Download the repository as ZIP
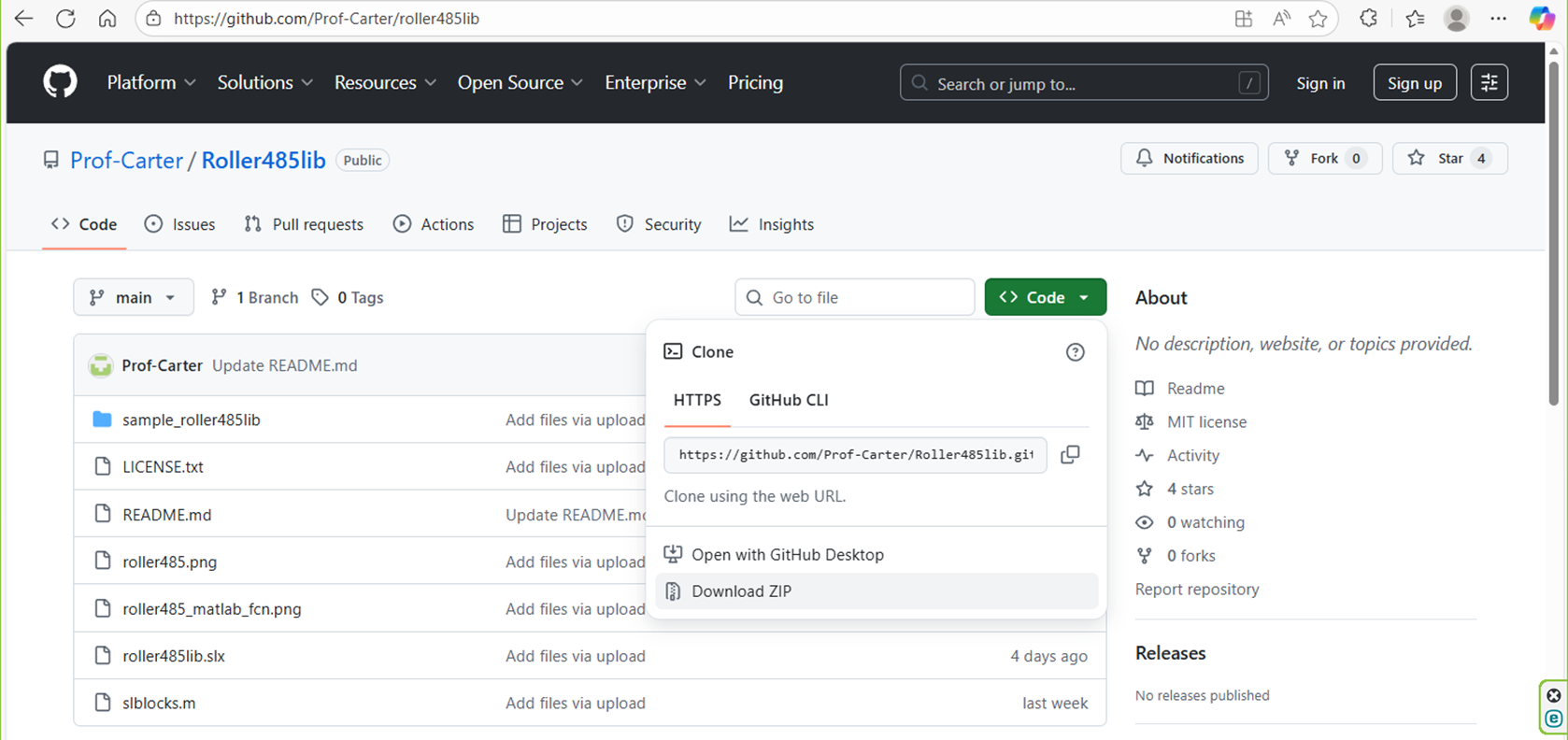 click(877, 591)
